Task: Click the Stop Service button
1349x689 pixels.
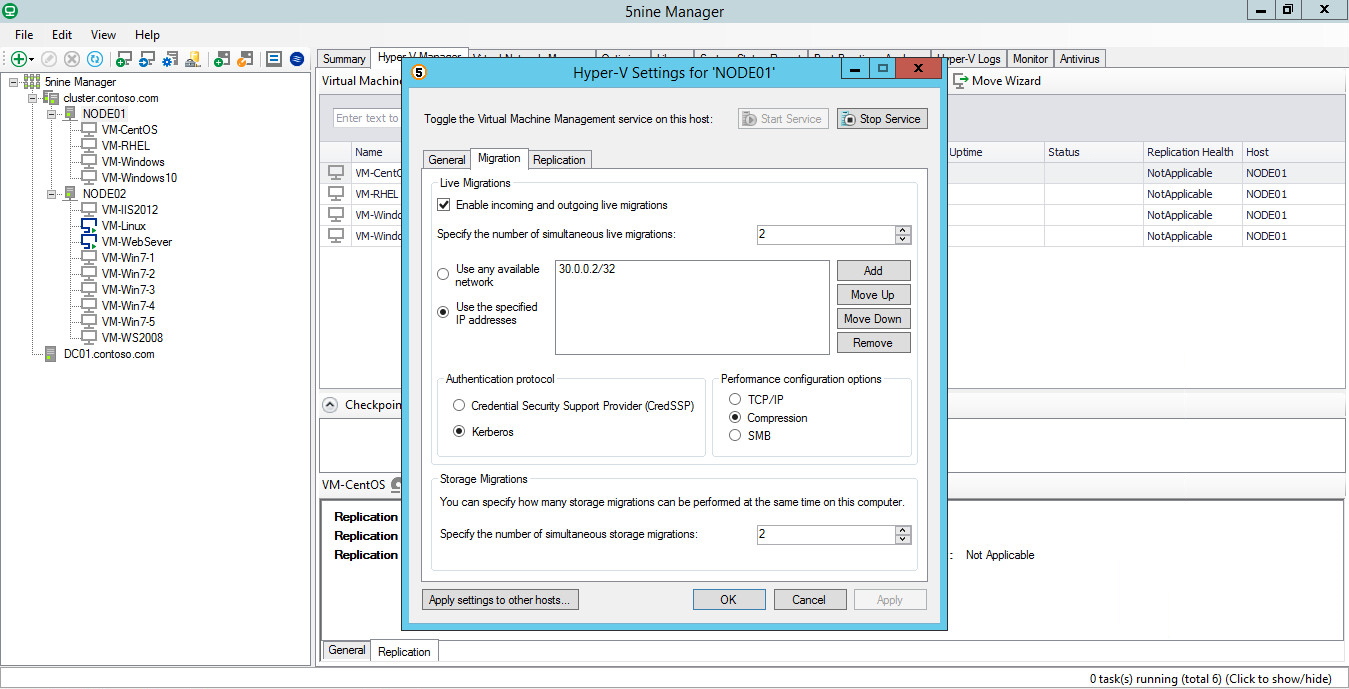Action: point(882,119)
